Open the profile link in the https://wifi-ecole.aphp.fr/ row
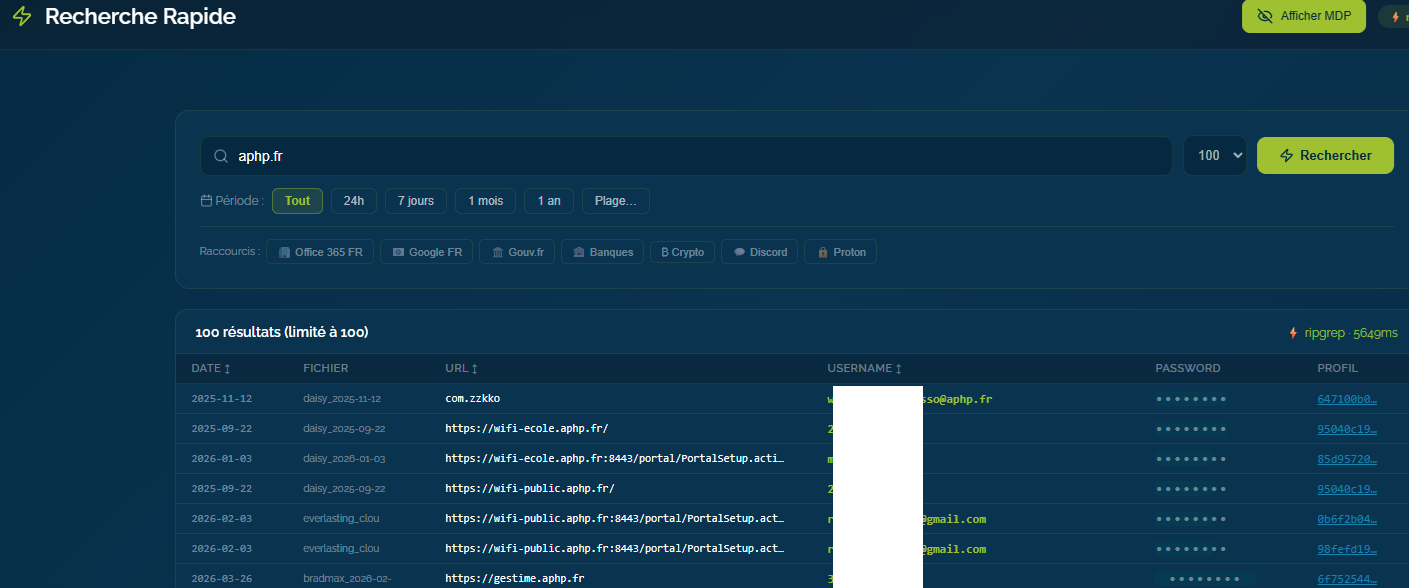The width and height of the screenshot is (1409, 588). [x=1347, y=429]
